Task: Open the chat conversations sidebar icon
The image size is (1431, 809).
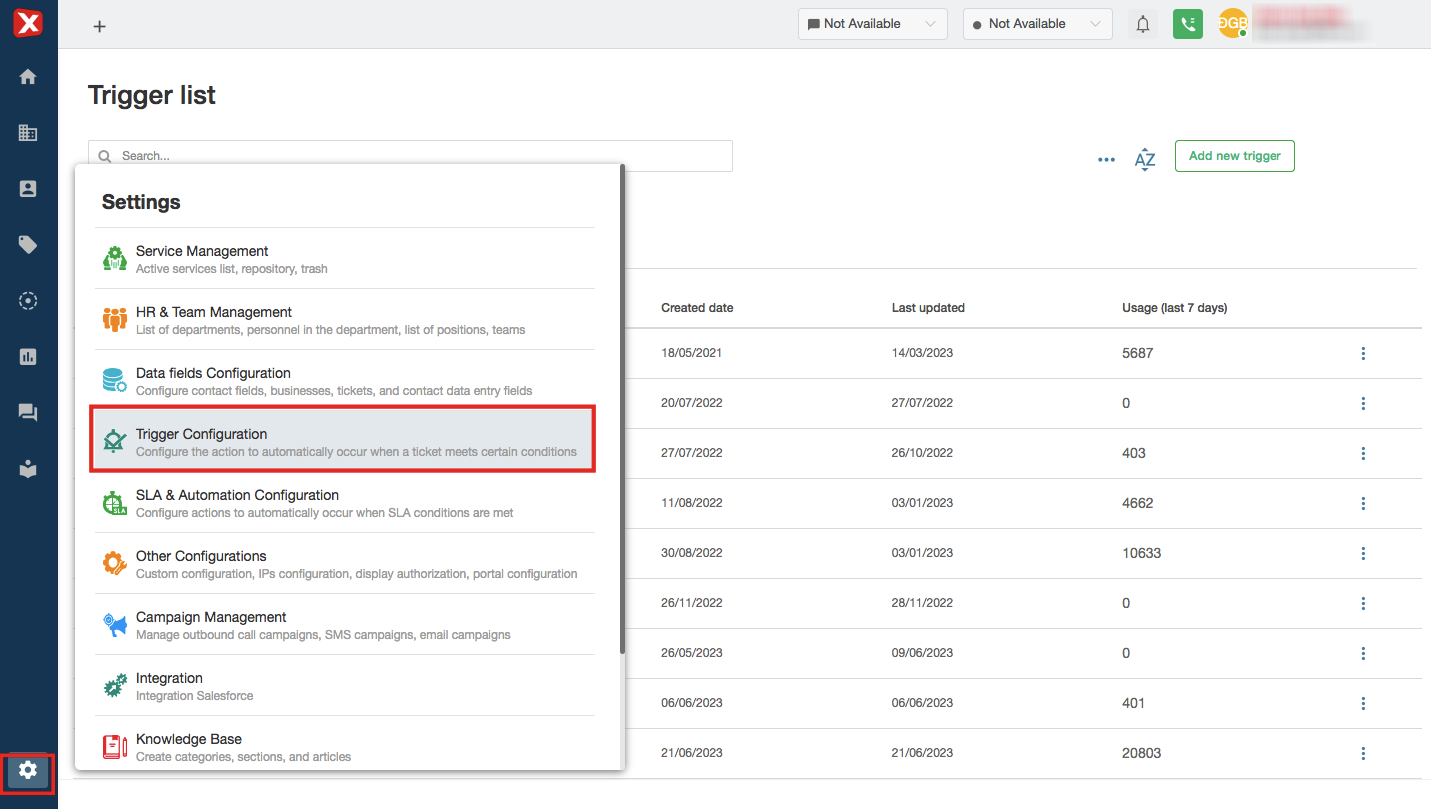Action: 28,413
